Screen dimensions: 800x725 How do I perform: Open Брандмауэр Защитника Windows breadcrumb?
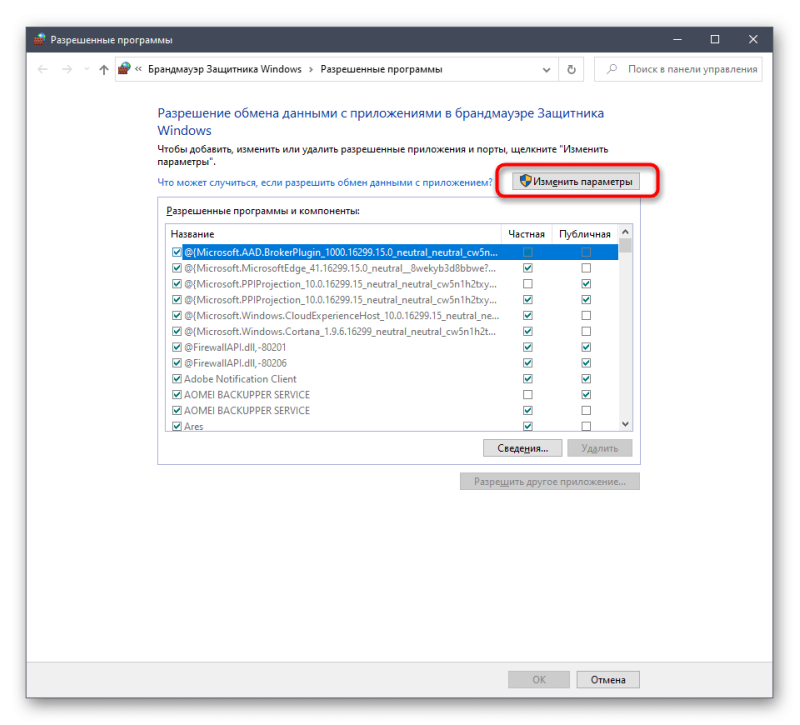224,69
